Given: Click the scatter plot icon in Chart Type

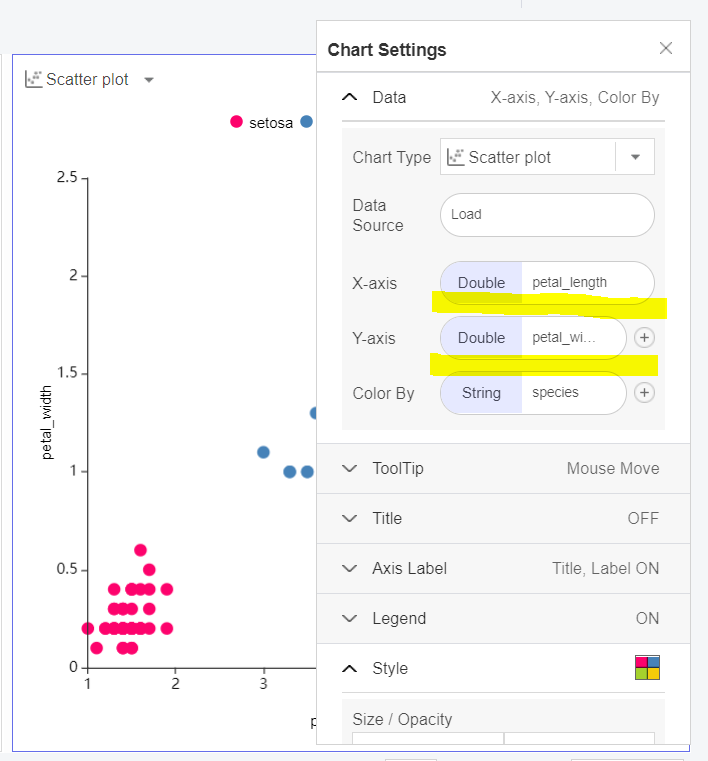Looking at the screenshot, I should [456, 157].
